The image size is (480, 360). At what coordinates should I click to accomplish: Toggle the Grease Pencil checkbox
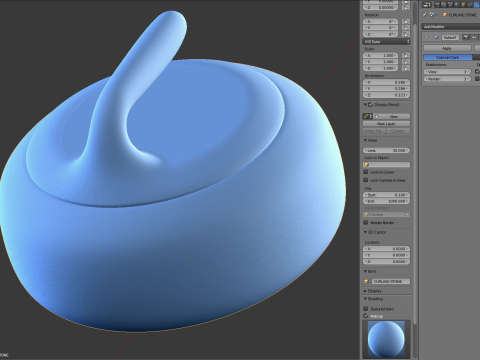370,105
